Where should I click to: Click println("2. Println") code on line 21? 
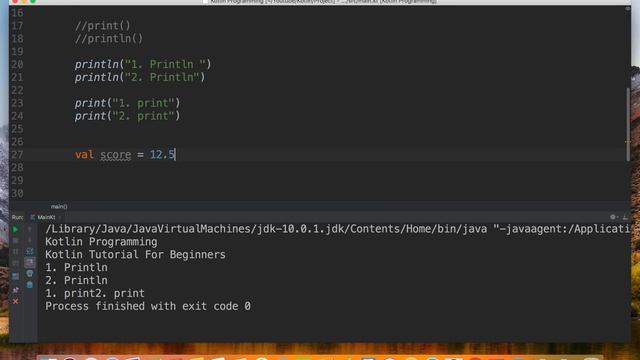(x=140, y=77)
